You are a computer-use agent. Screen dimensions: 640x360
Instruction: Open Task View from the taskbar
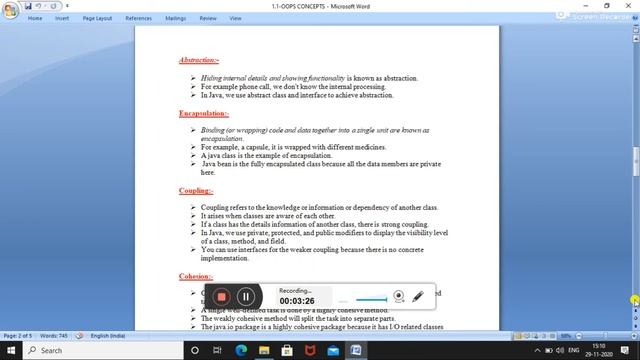coord(217,350)
